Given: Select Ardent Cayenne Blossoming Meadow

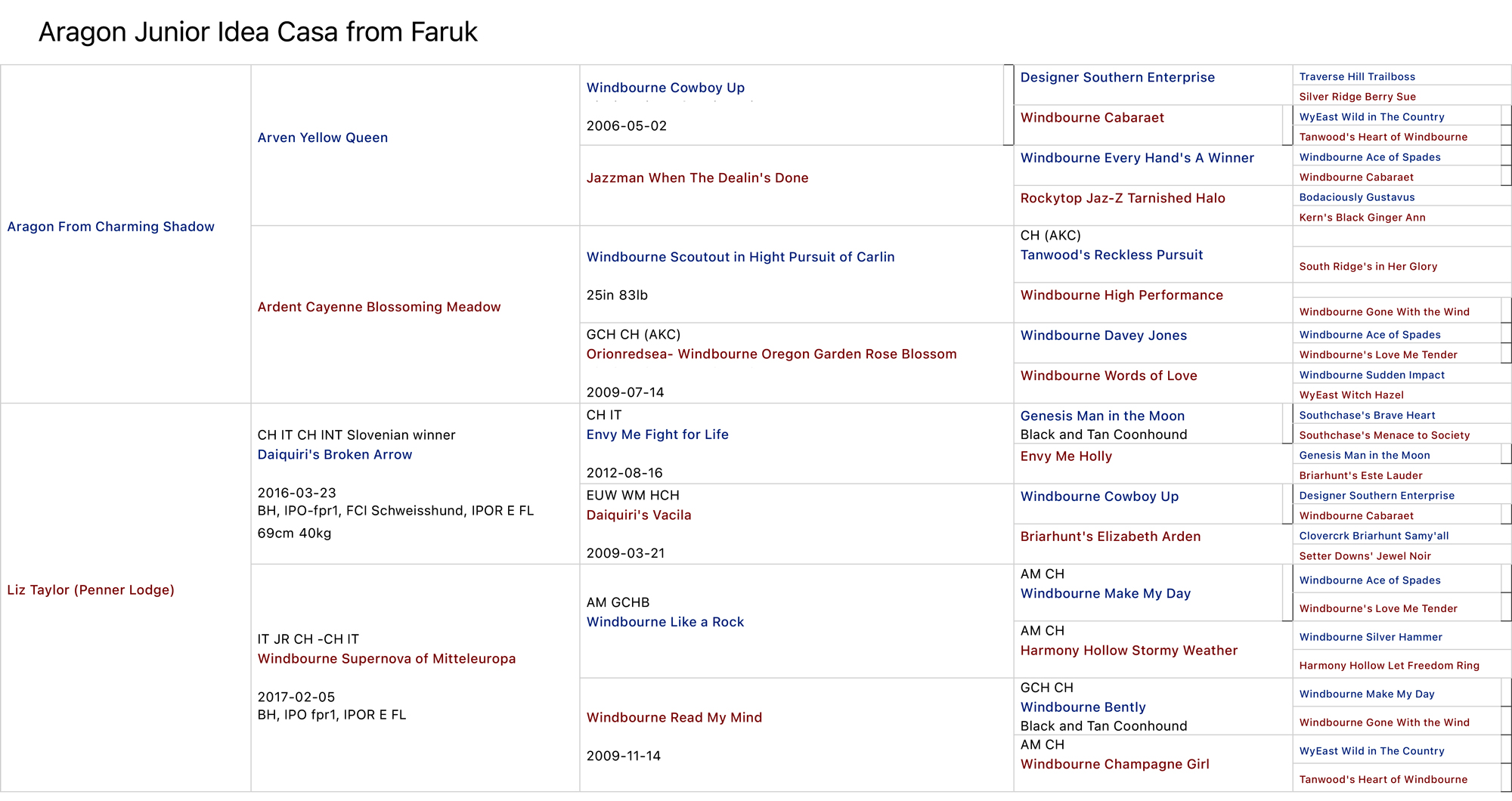Looking at the screenshot, I should point(379,307).
